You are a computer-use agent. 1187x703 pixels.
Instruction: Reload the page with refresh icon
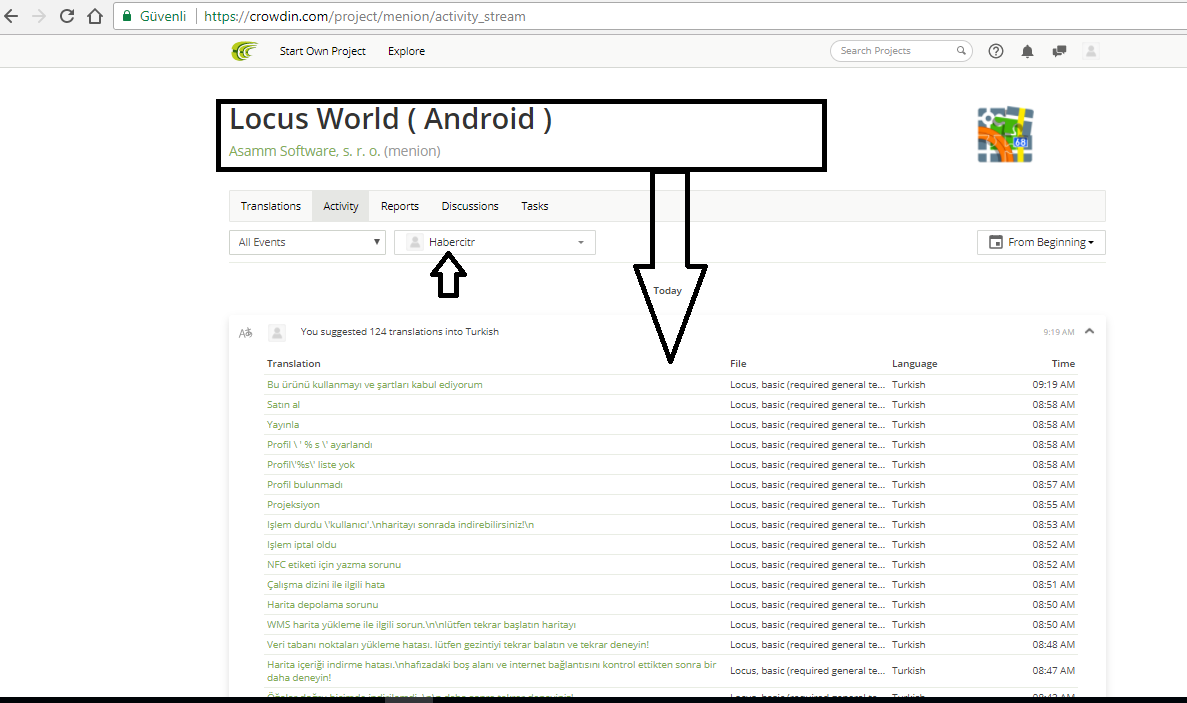(67, 16)
